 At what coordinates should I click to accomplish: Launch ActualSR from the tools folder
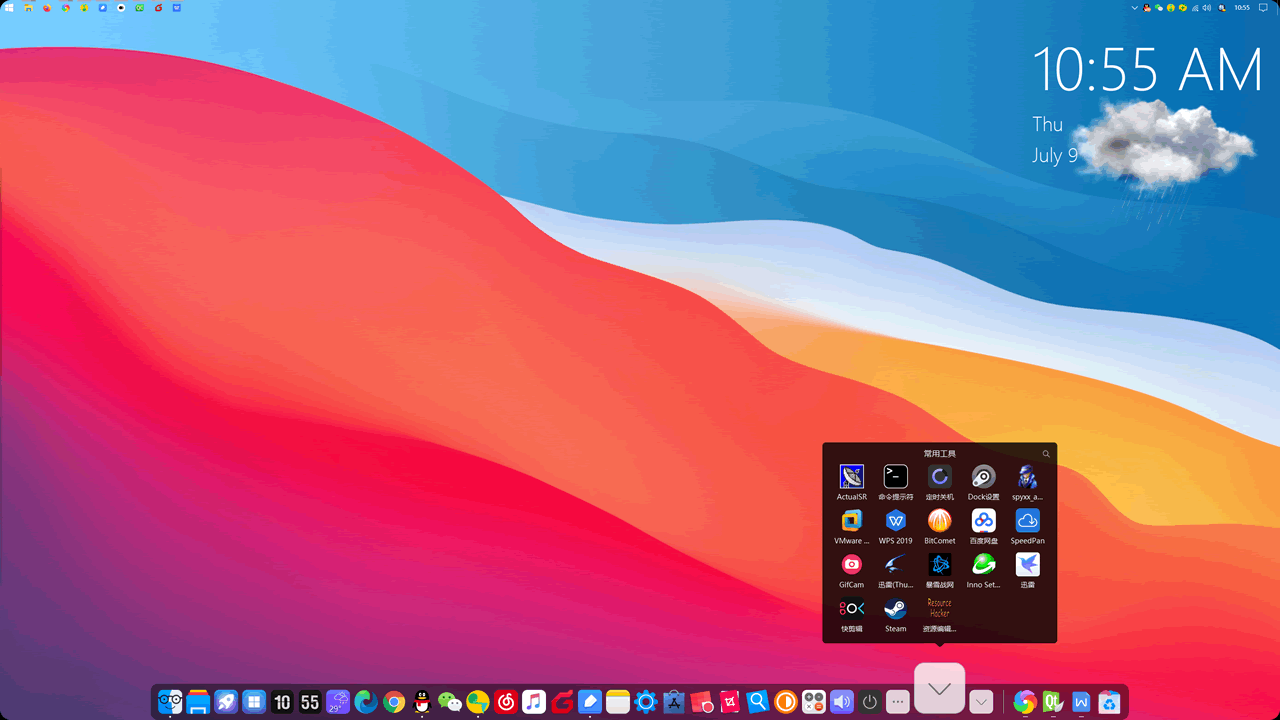[x=851, y=476]
